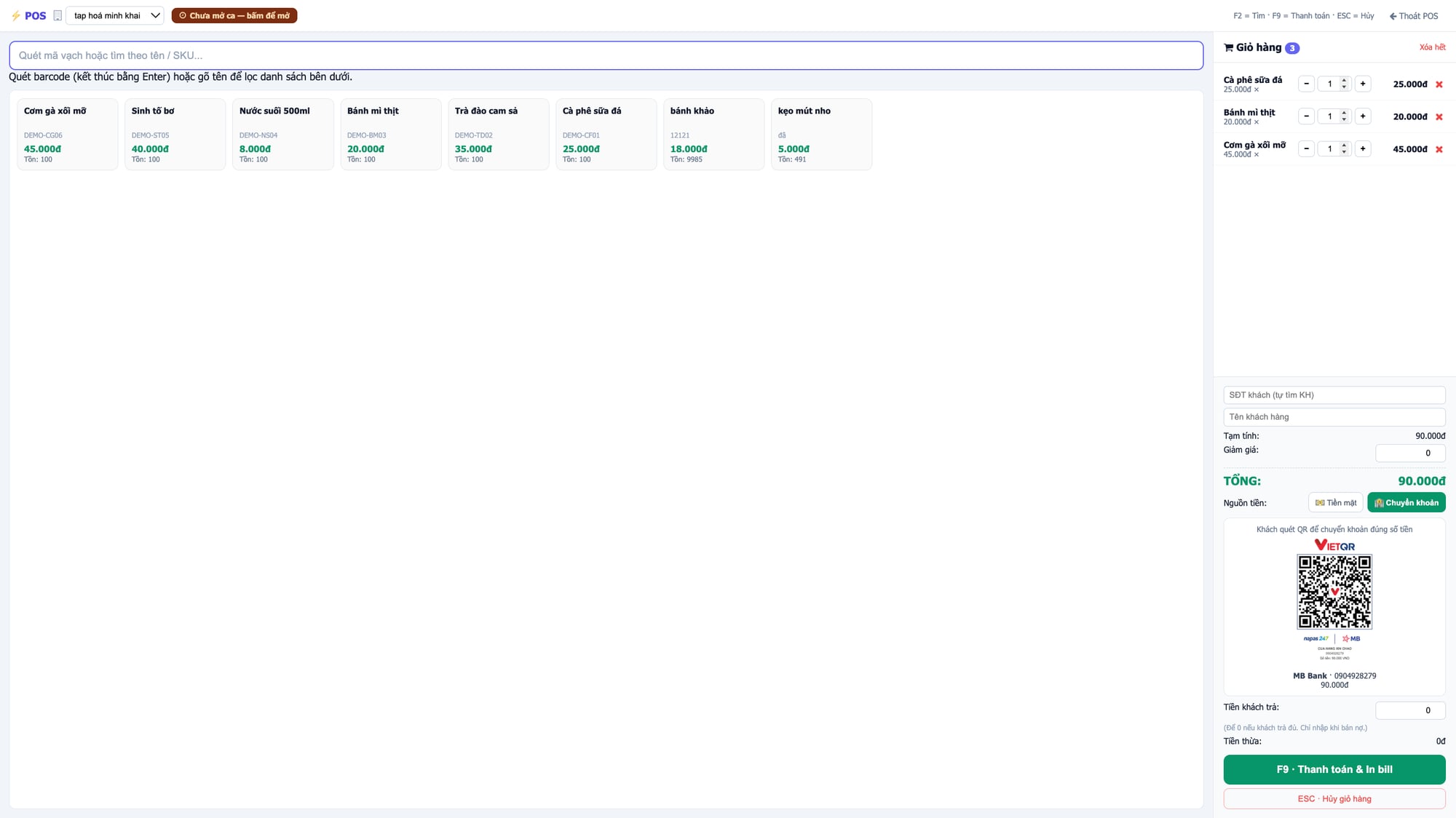Click the shortcut hint 'F2 = Tìm'
This screenshot has height=818, width=1456.
pyautogui.click(x=1249, y=16)
